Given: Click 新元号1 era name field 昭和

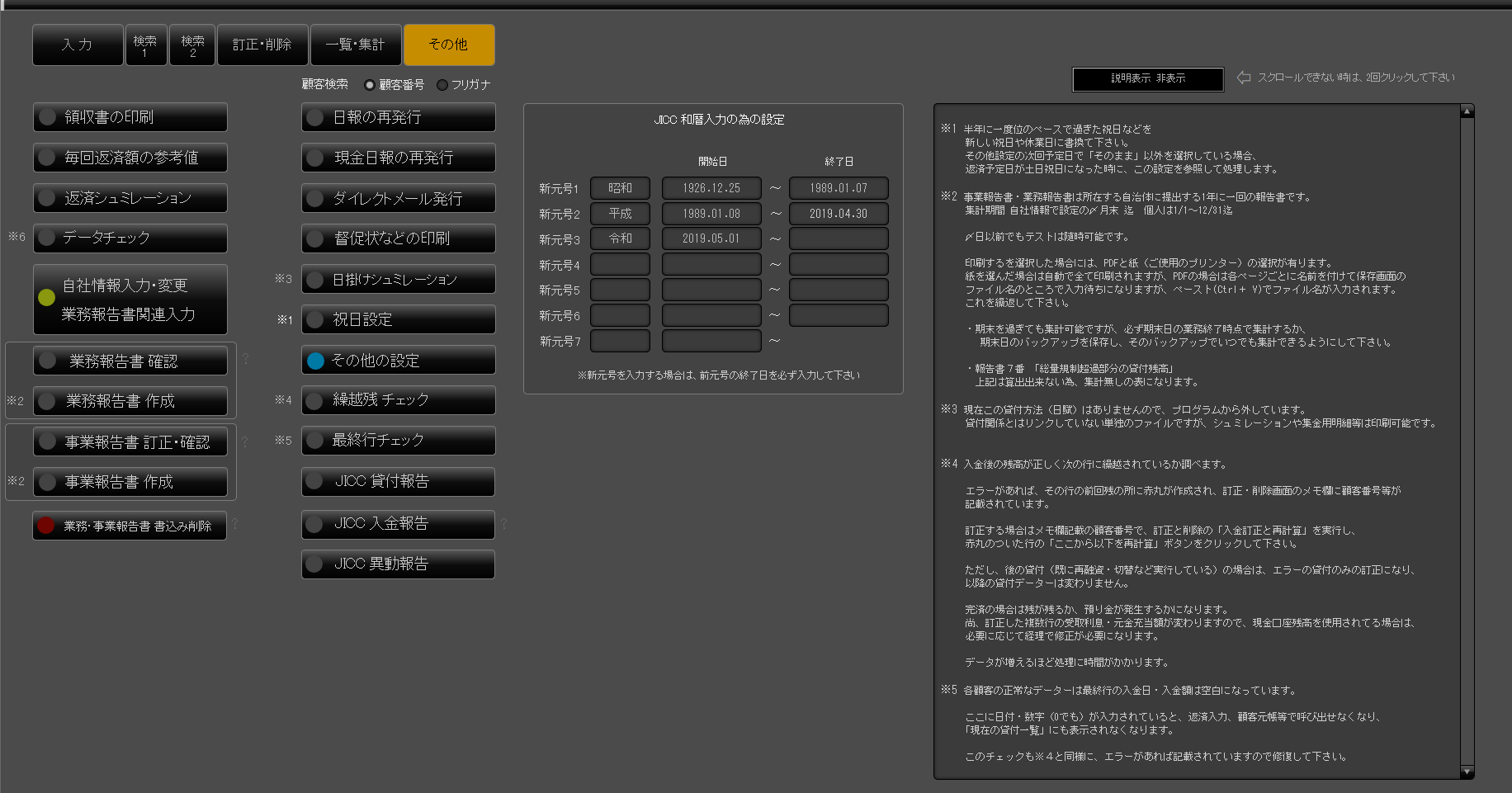Looking at the screenshot, I should (620, 188).
